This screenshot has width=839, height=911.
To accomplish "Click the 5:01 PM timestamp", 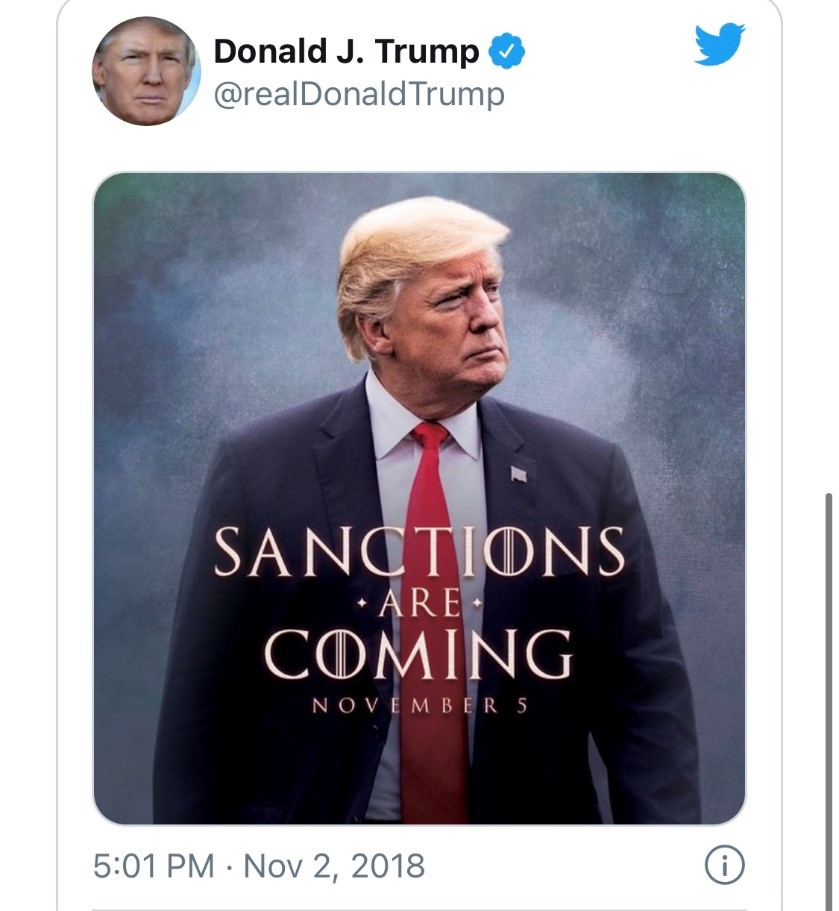I will tap(153, 866).
